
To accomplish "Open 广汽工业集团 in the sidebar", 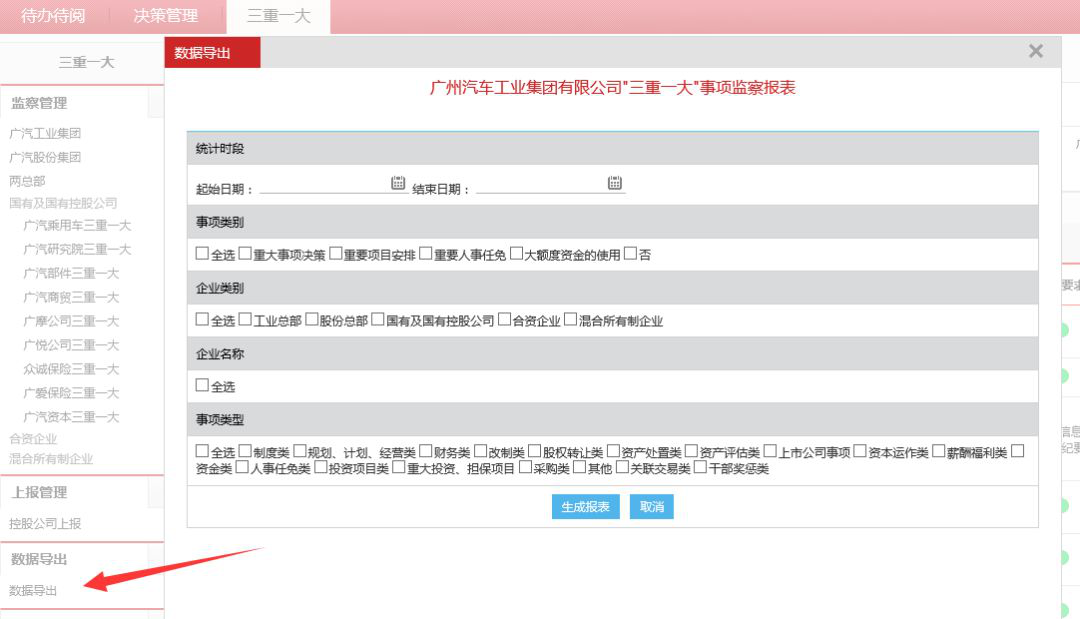I will [45, 134].
